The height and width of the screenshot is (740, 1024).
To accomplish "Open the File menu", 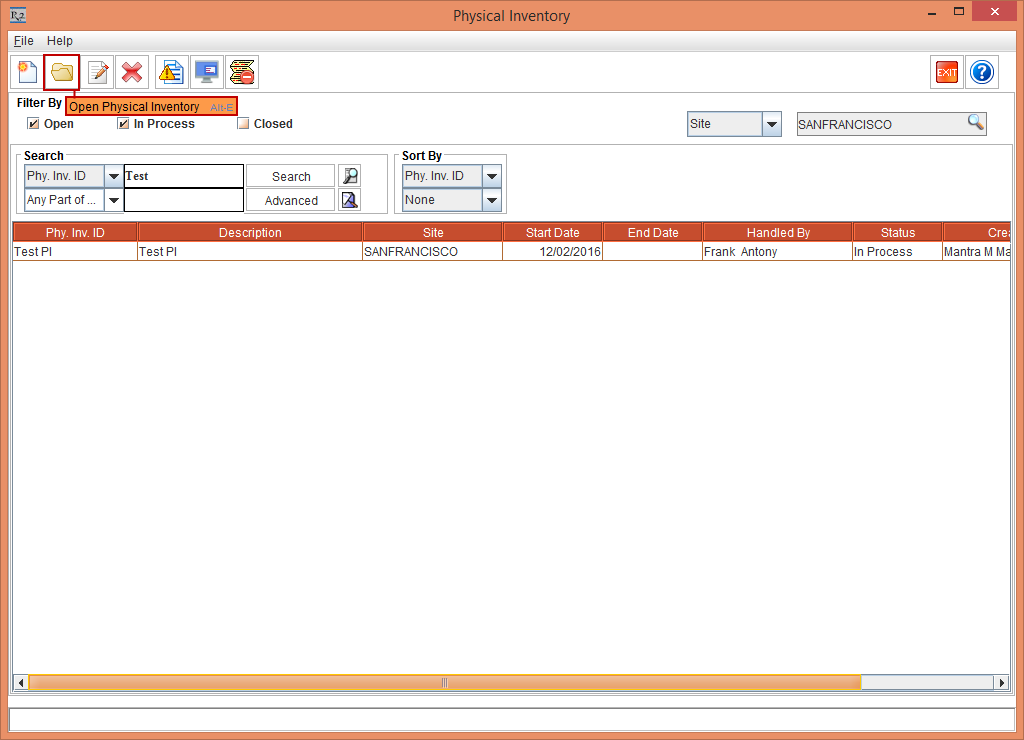I will [24, 41].
